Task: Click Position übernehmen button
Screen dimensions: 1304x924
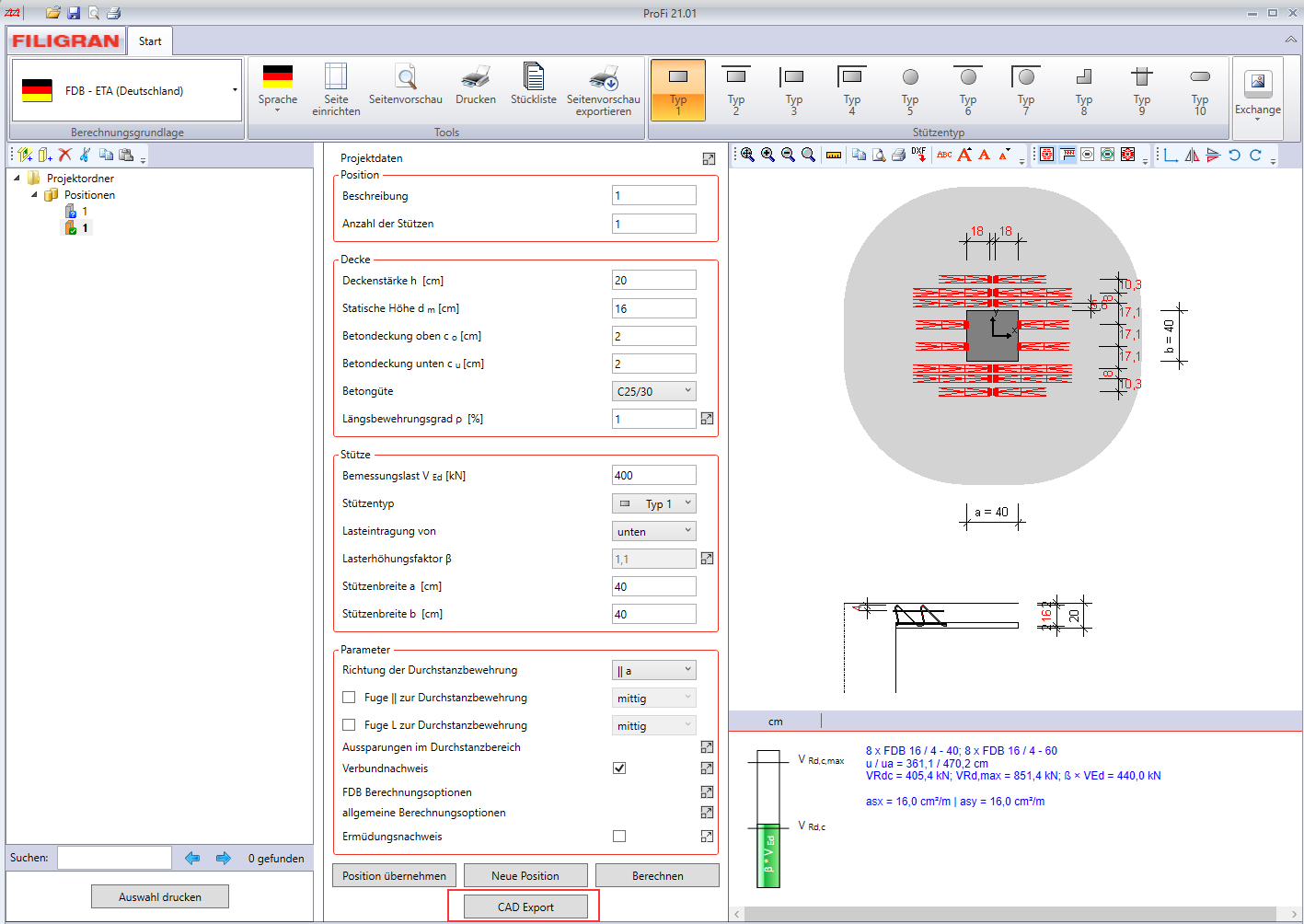Action: coord(394,875)
